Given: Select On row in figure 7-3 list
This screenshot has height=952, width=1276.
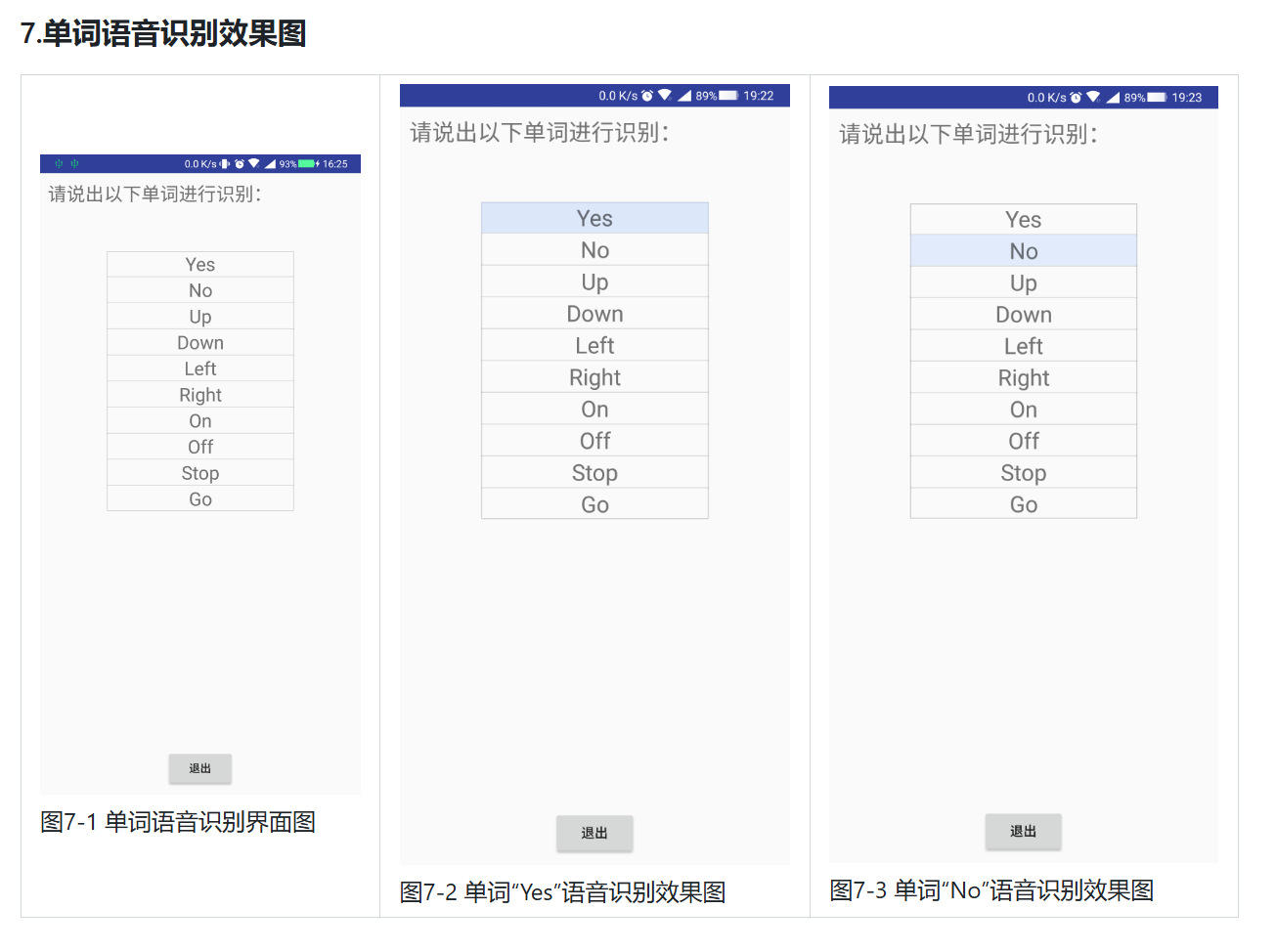Looking at the screenshot, I should point(1024,410).
